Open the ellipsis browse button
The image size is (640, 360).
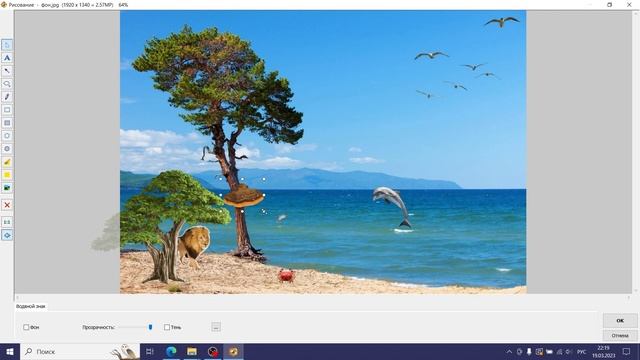pos(216,327)
